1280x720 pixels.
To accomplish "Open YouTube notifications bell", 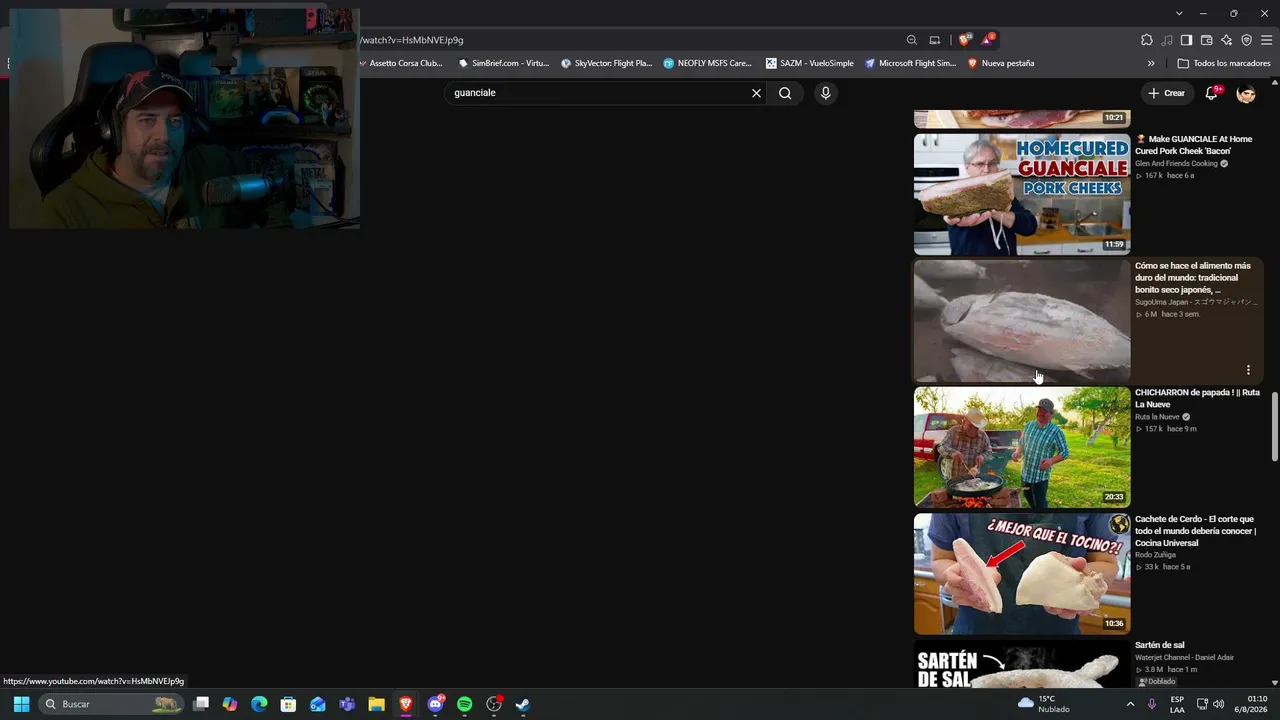I will tap(1211, 93).
